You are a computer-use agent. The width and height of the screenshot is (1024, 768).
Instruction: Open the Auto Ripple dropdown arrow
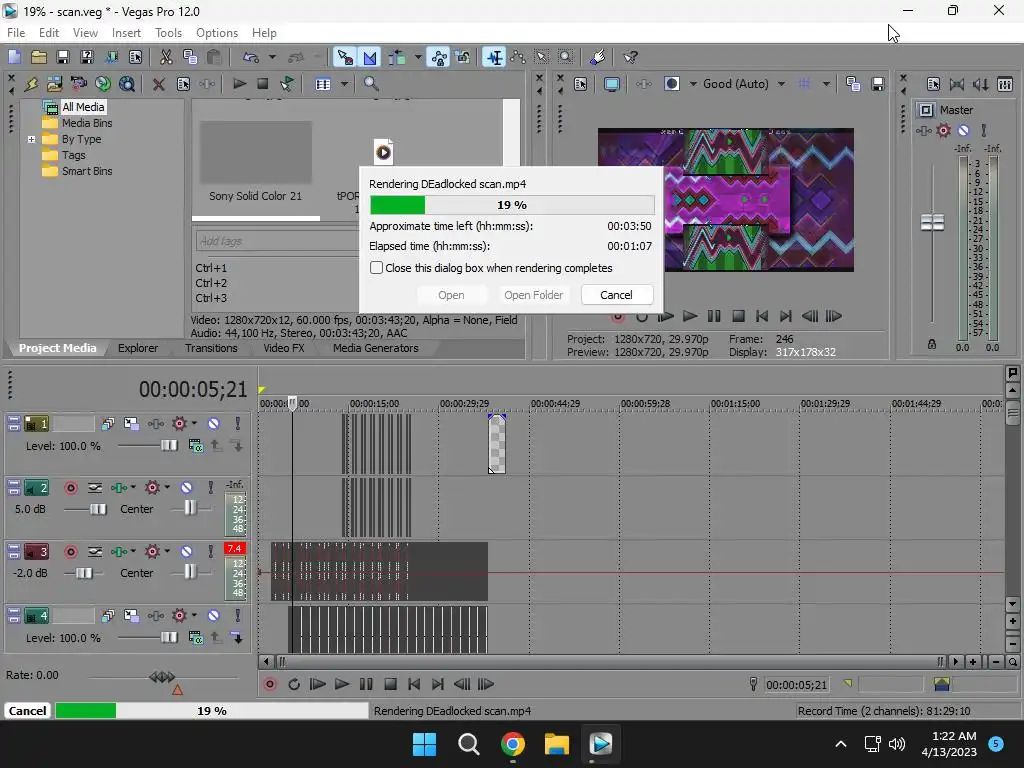click(x=417, y=57)
